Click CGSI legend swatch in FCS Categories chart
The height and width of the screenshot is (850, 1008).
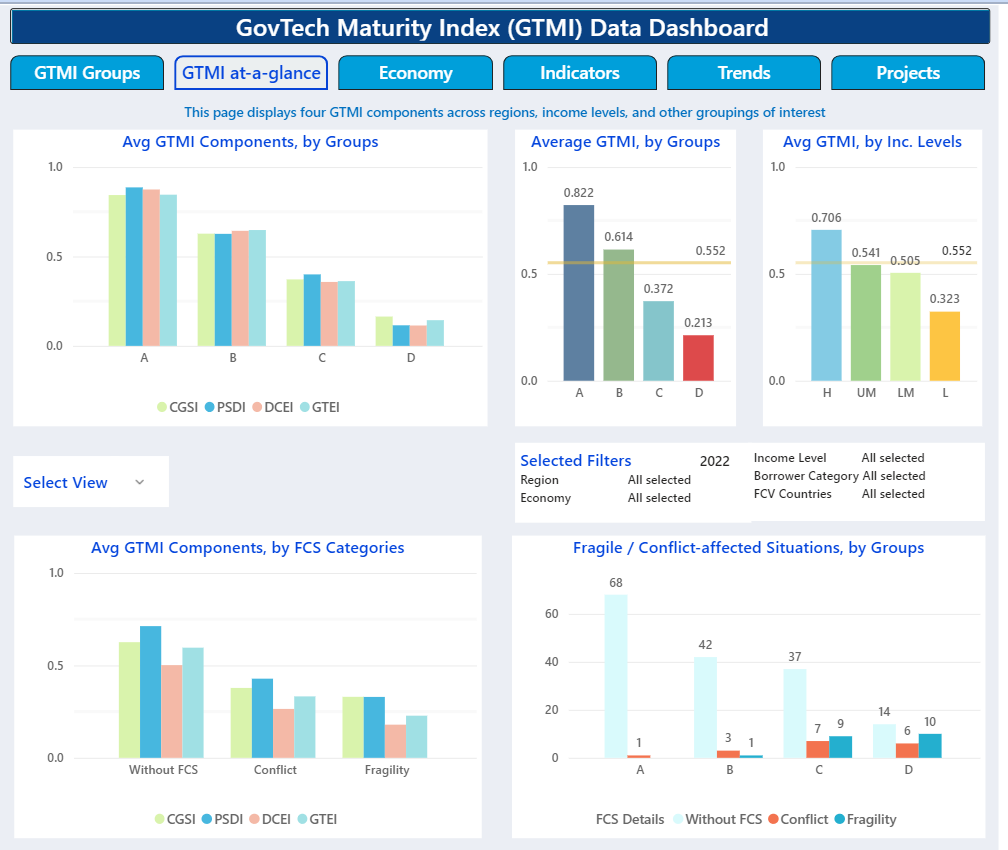tap(159, 819)
